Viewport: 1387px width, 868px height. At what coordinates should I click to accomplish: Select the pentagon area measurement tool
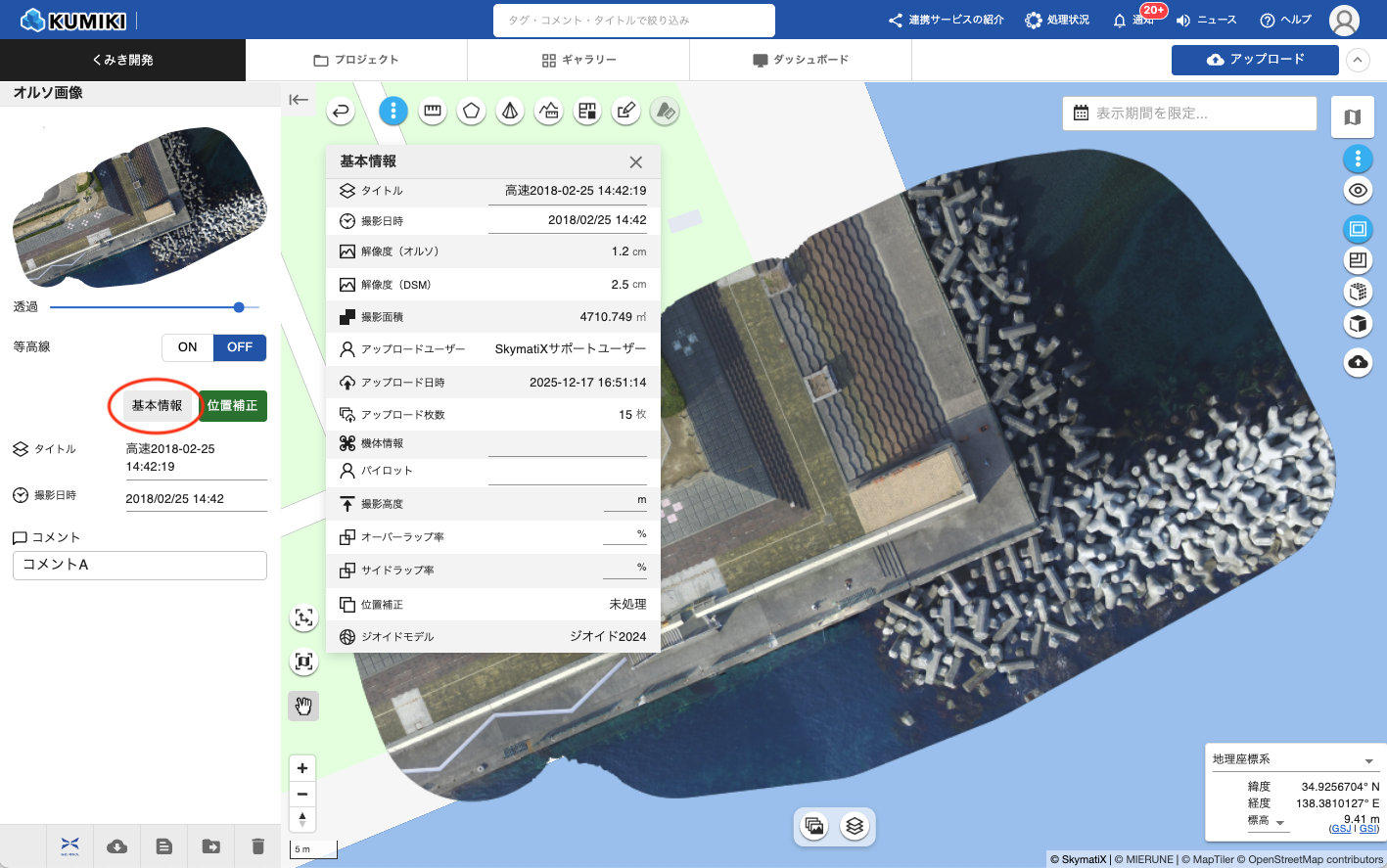tap(471, 111)
